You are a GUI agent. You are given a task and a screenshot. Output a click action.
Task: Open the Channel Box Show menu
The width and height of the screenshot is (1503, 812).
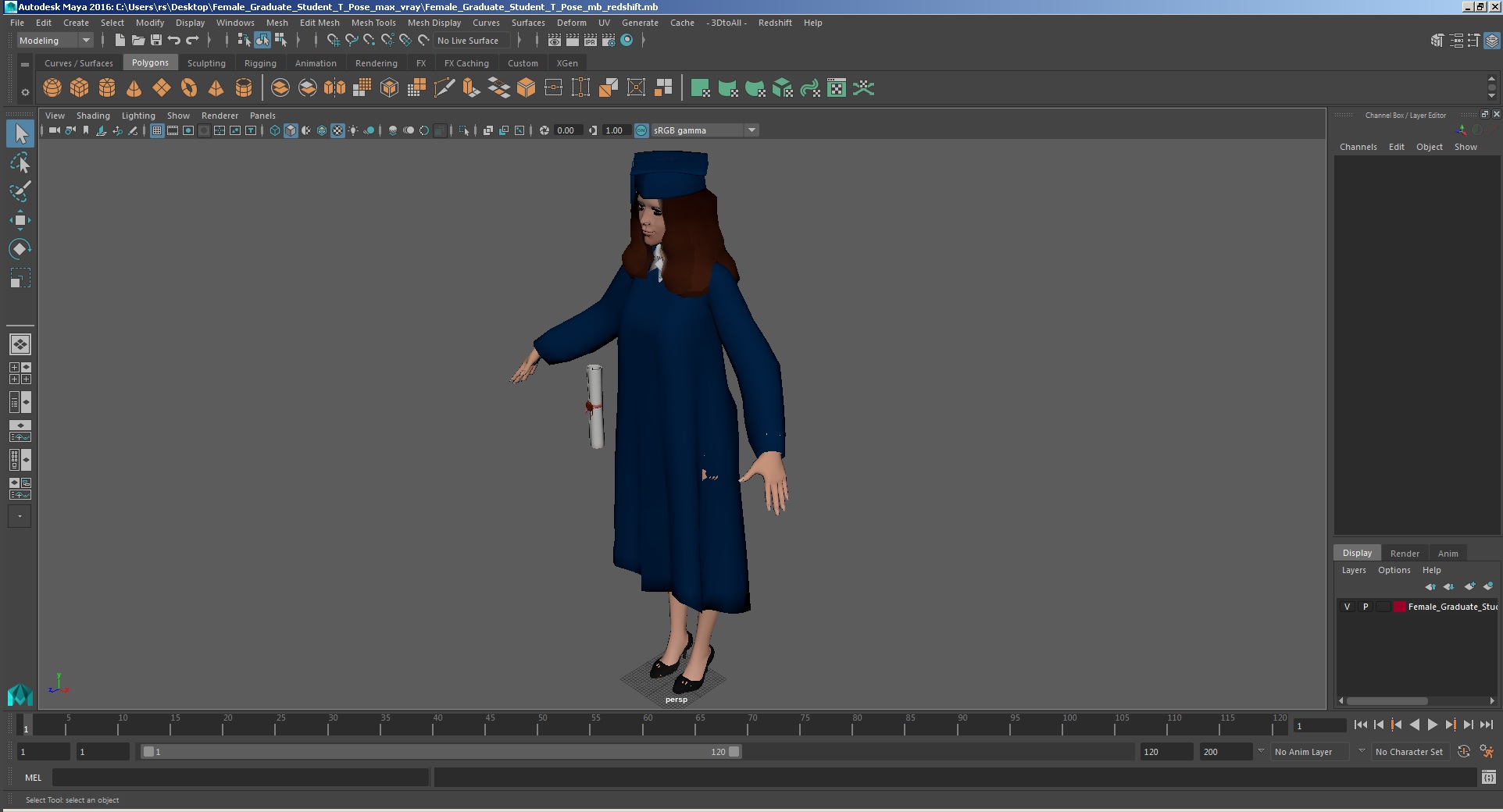(x=1466, y=147)
